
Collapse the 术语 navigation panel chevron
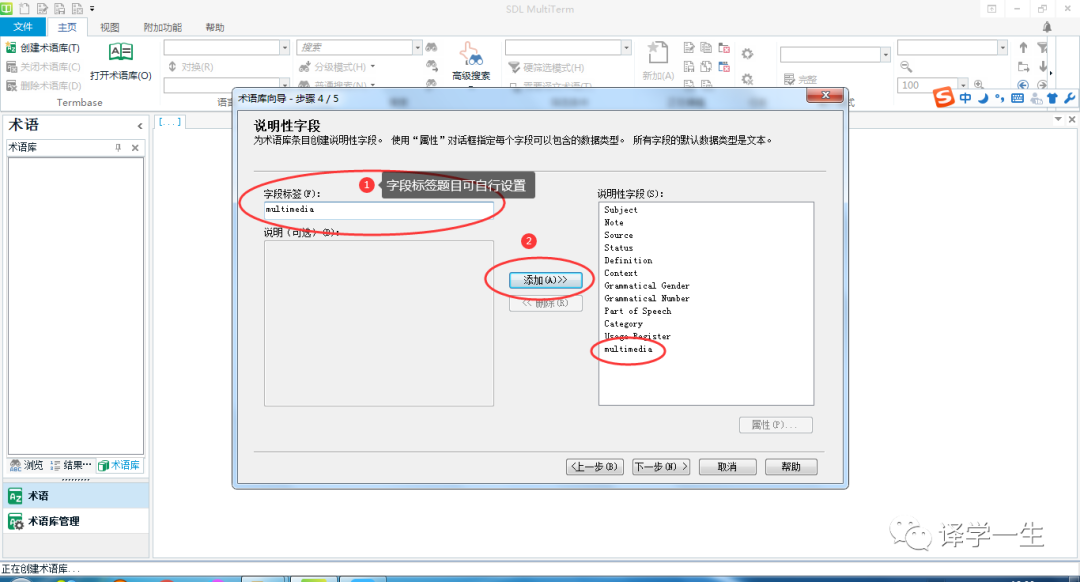point(140,126)
